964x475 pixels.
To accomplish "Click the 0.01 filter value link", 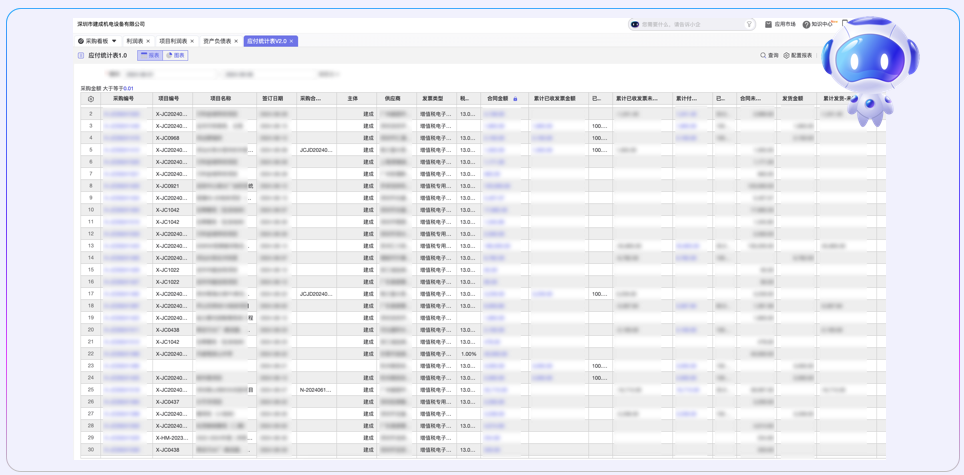I will pos(128,89).
